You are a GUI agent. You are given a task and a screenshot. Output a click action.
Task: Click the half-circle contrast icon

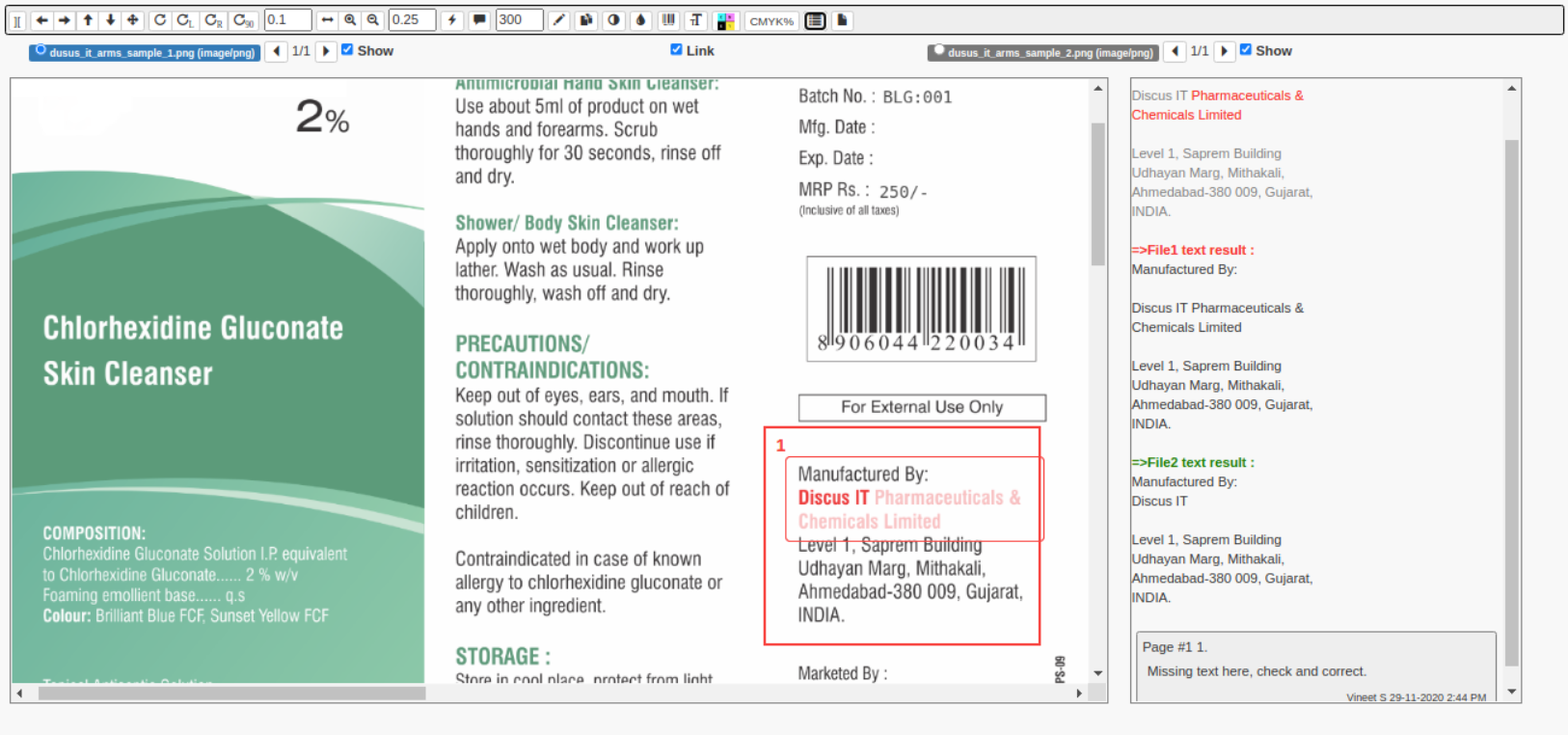(x=613, y=20)
